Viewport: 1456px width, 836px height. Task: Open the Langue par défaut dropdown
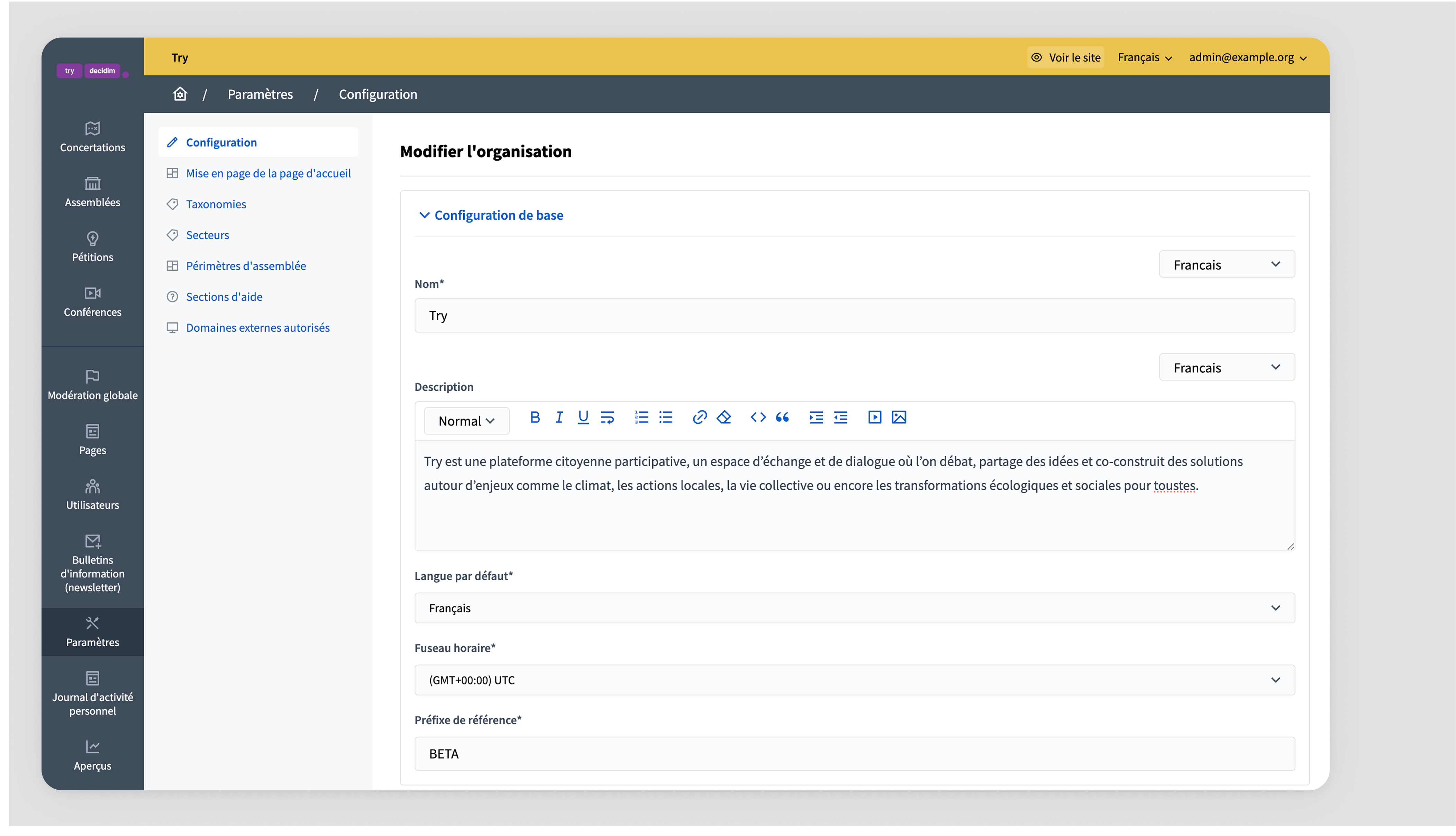855,608
